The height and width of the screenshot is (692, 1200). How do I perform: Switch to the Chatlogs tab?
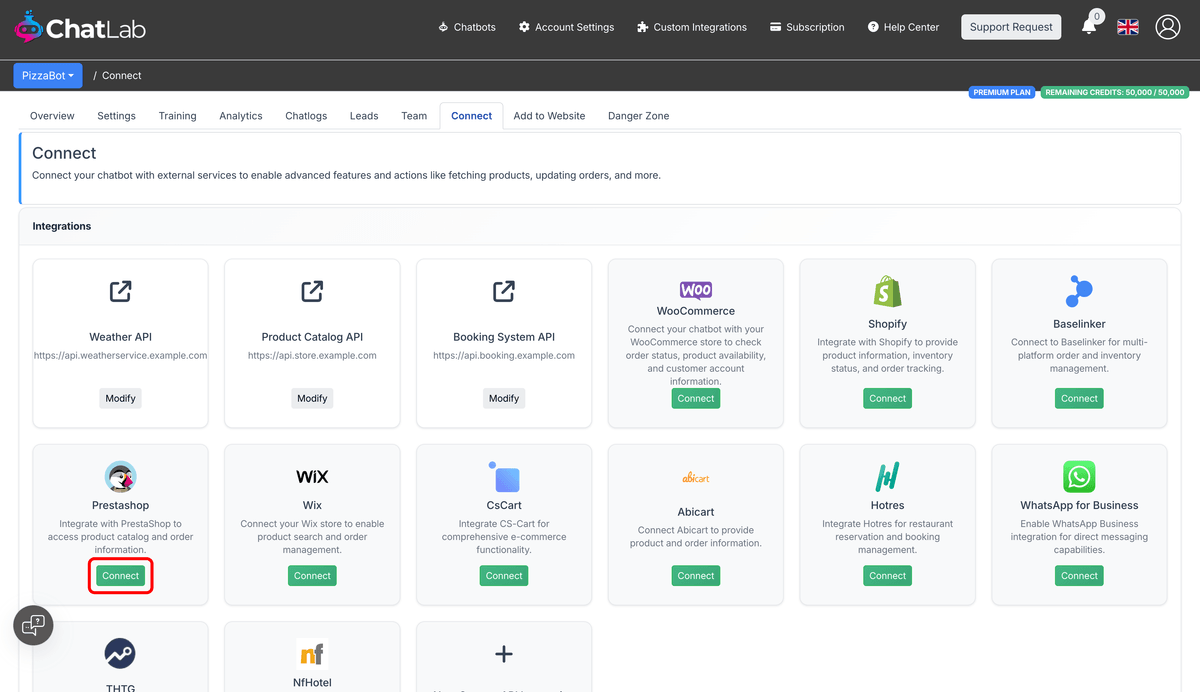click(x=305, y=115)
